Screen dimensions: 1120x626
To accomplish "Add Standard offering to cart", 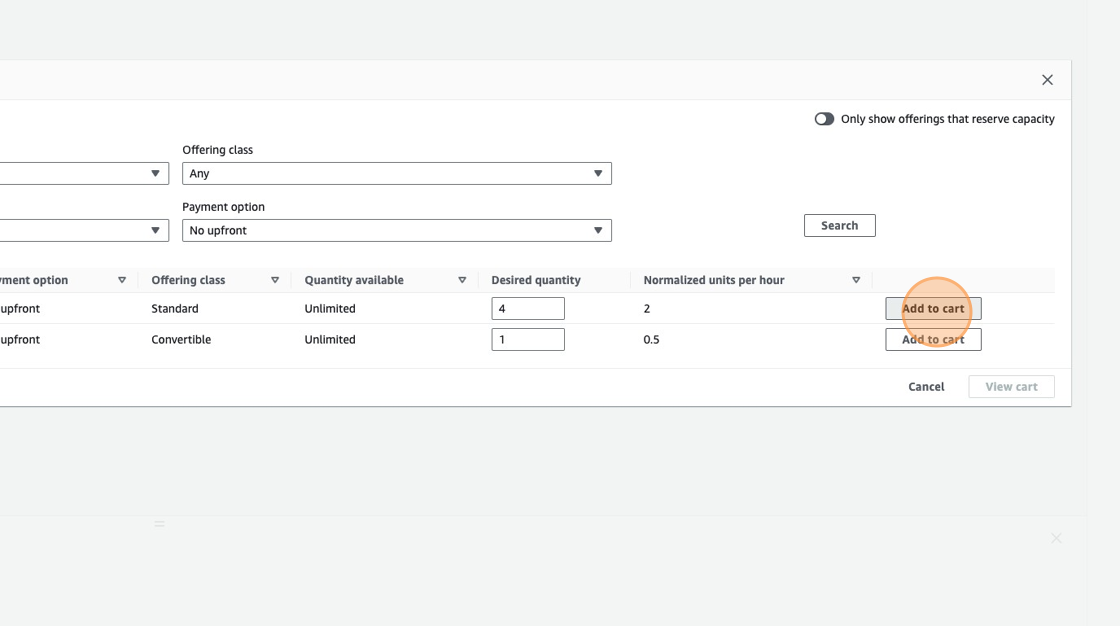I will click(x=933, y=309).
